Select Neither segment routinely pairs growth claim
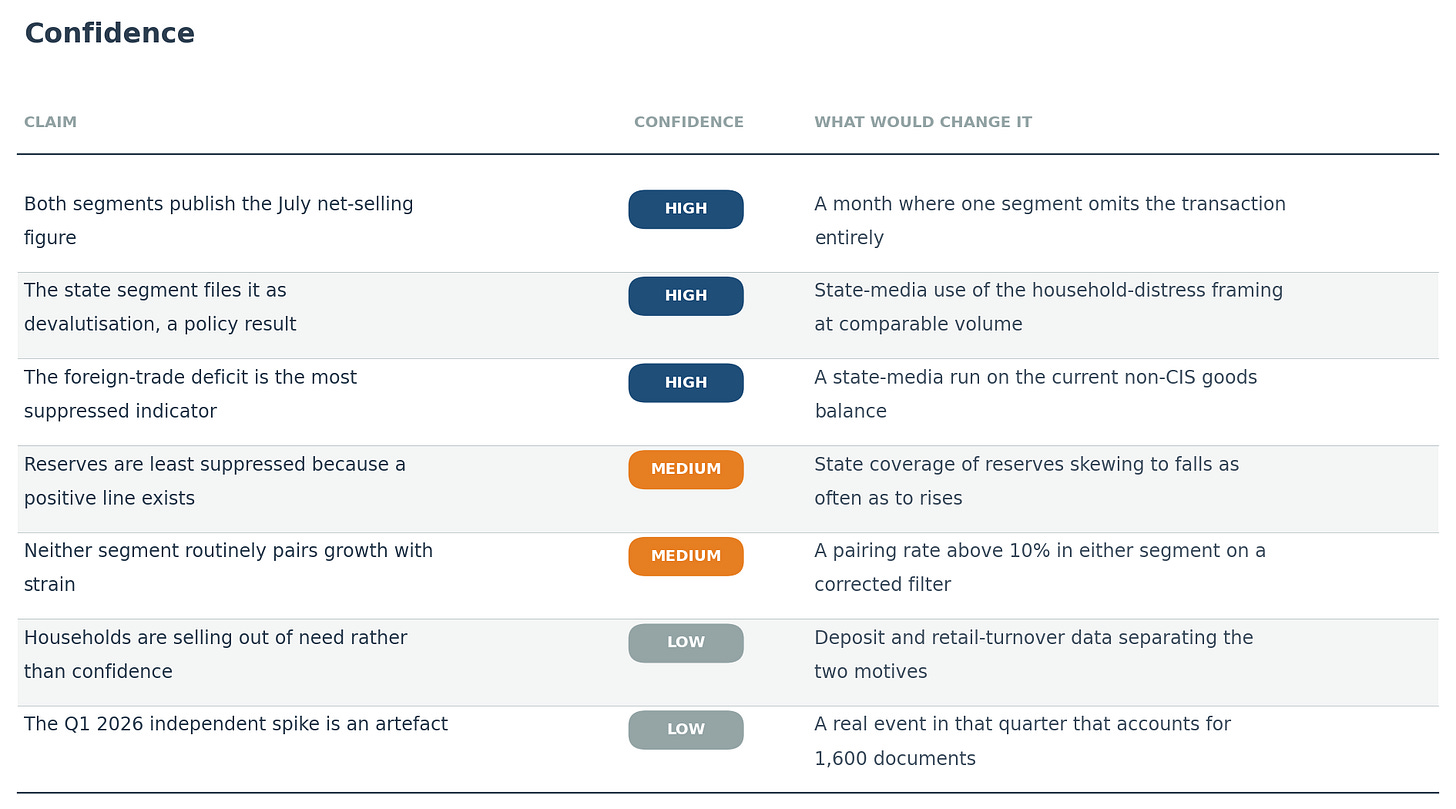The image size is (1456, 809). pos(229,568)
